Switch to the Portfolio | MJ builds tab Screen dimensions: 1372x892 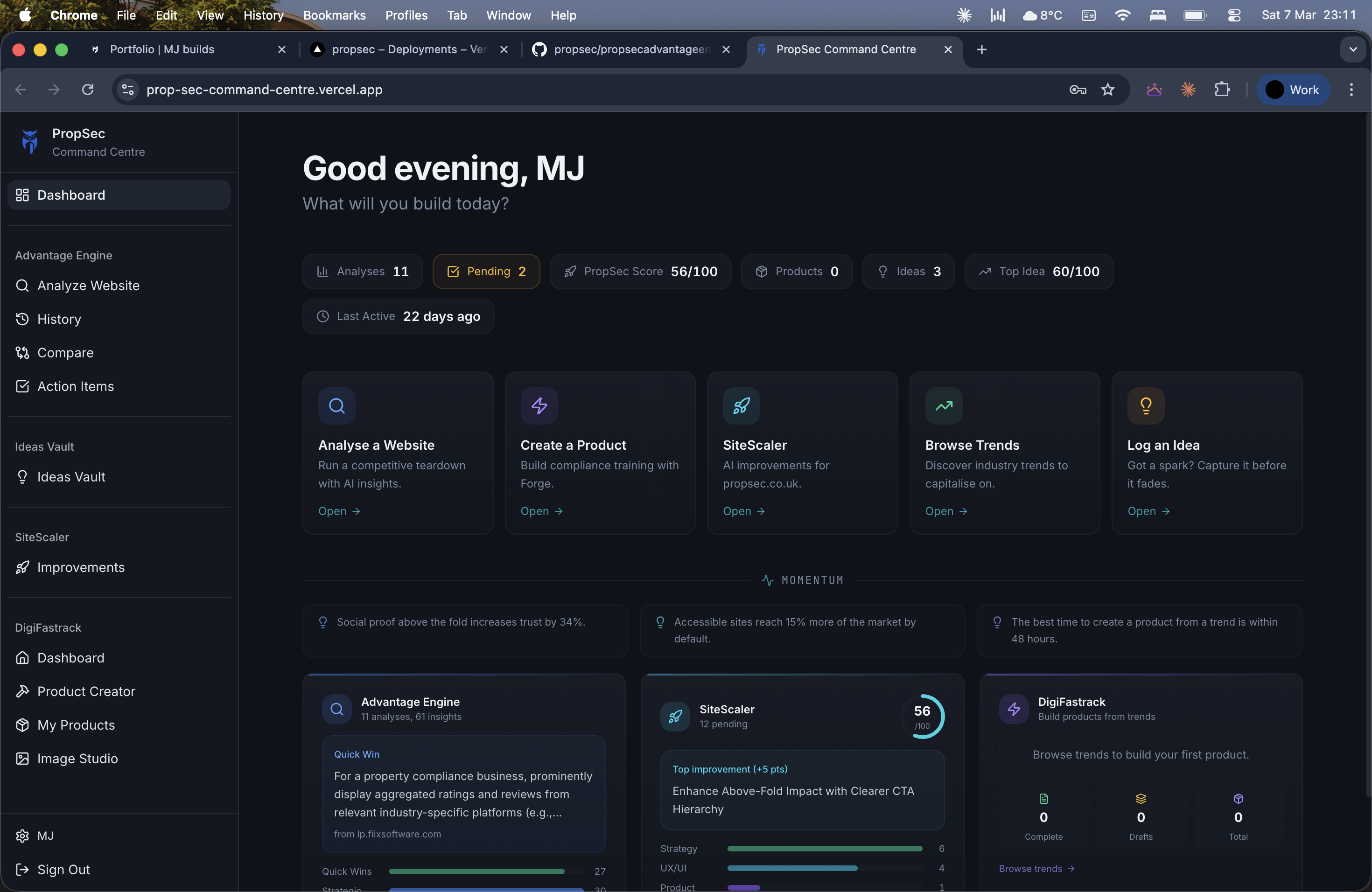[187, 49]
